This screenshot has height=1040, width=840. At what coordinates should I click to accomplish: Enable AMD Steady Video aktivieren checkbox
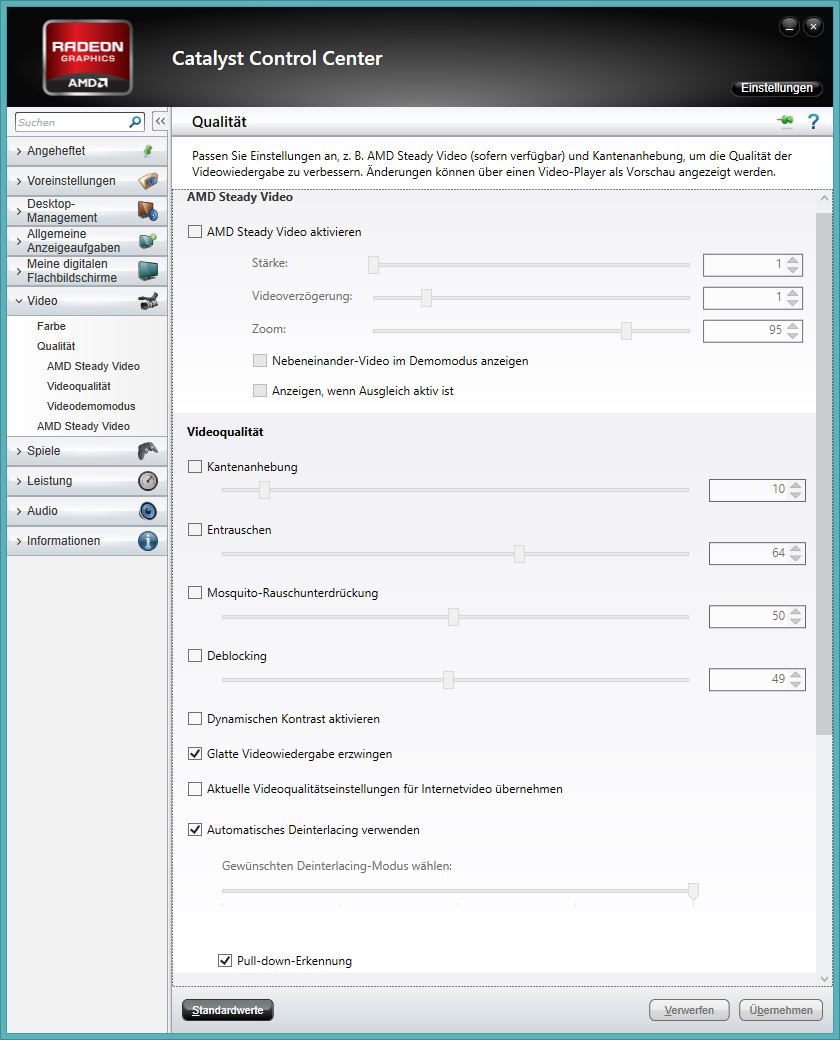(x=195, y=231)
